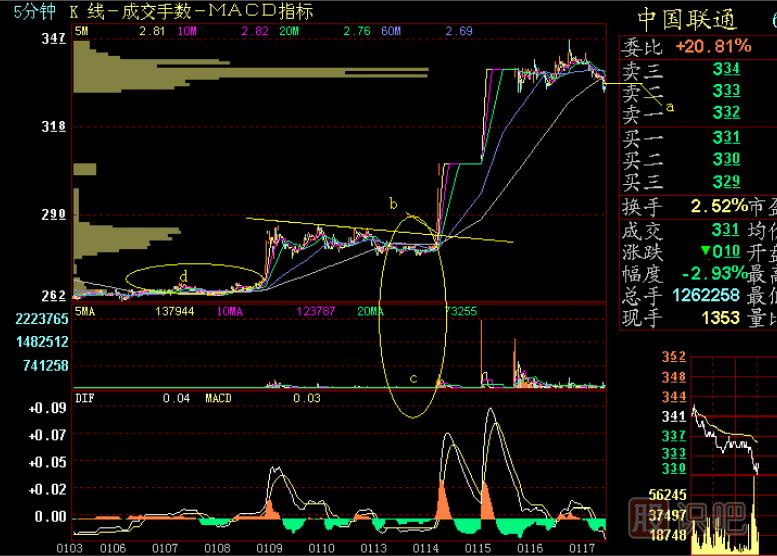Click the 0115 date on time axis

pyautogui.click(x=477, y=548)
